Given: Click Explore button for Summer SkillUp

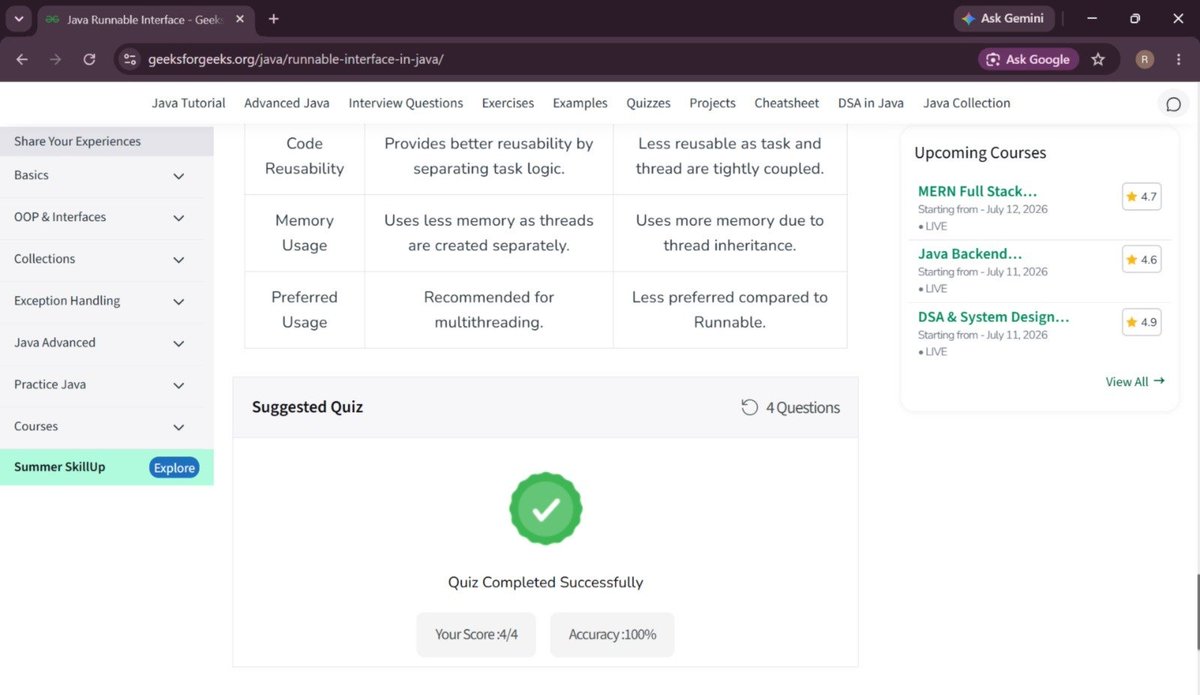Looking at the screenshot, I should (x=174, y=467).
